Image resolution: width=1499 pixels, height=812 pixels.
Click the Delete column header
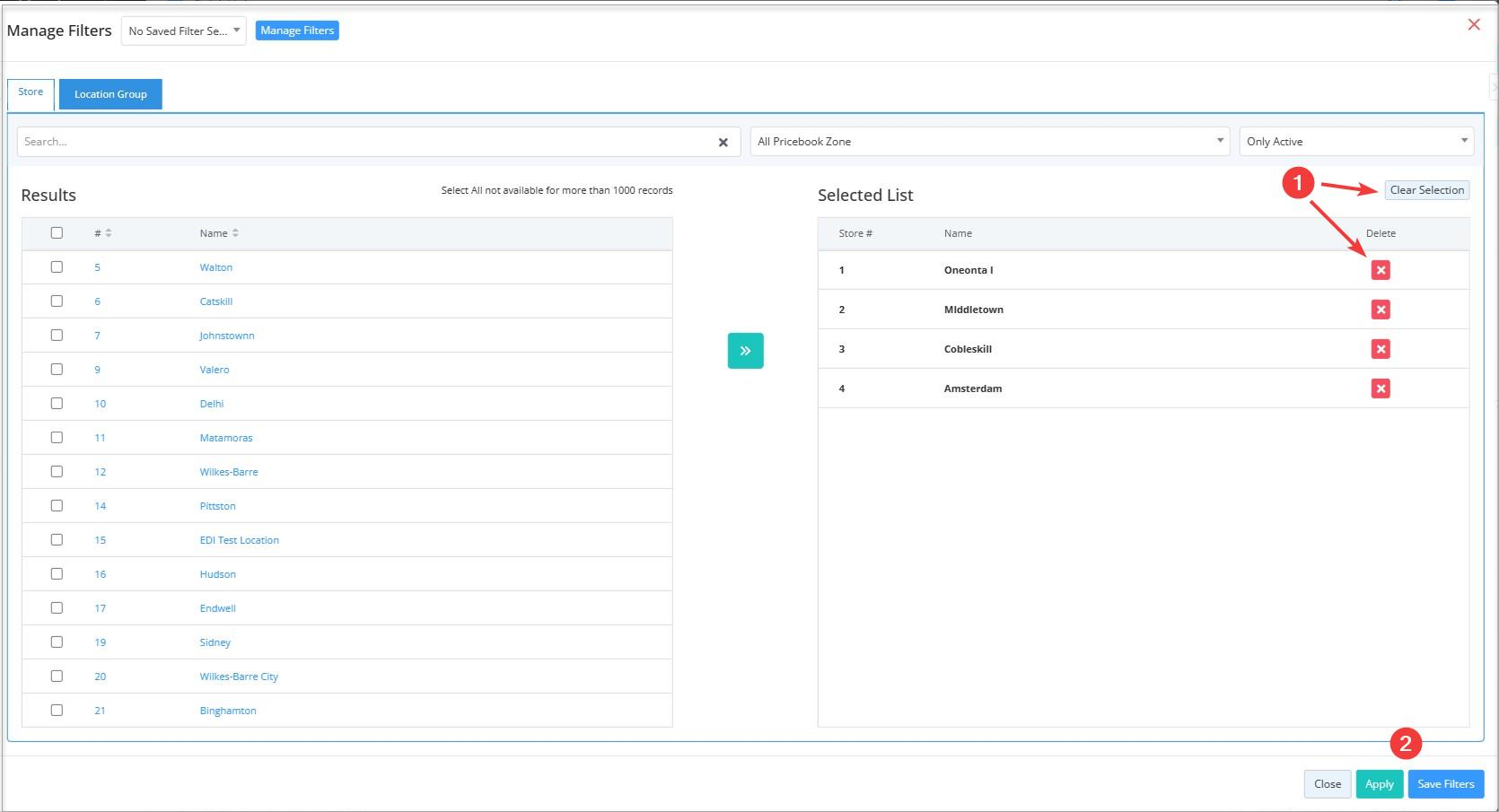[x=1381, y=233]
